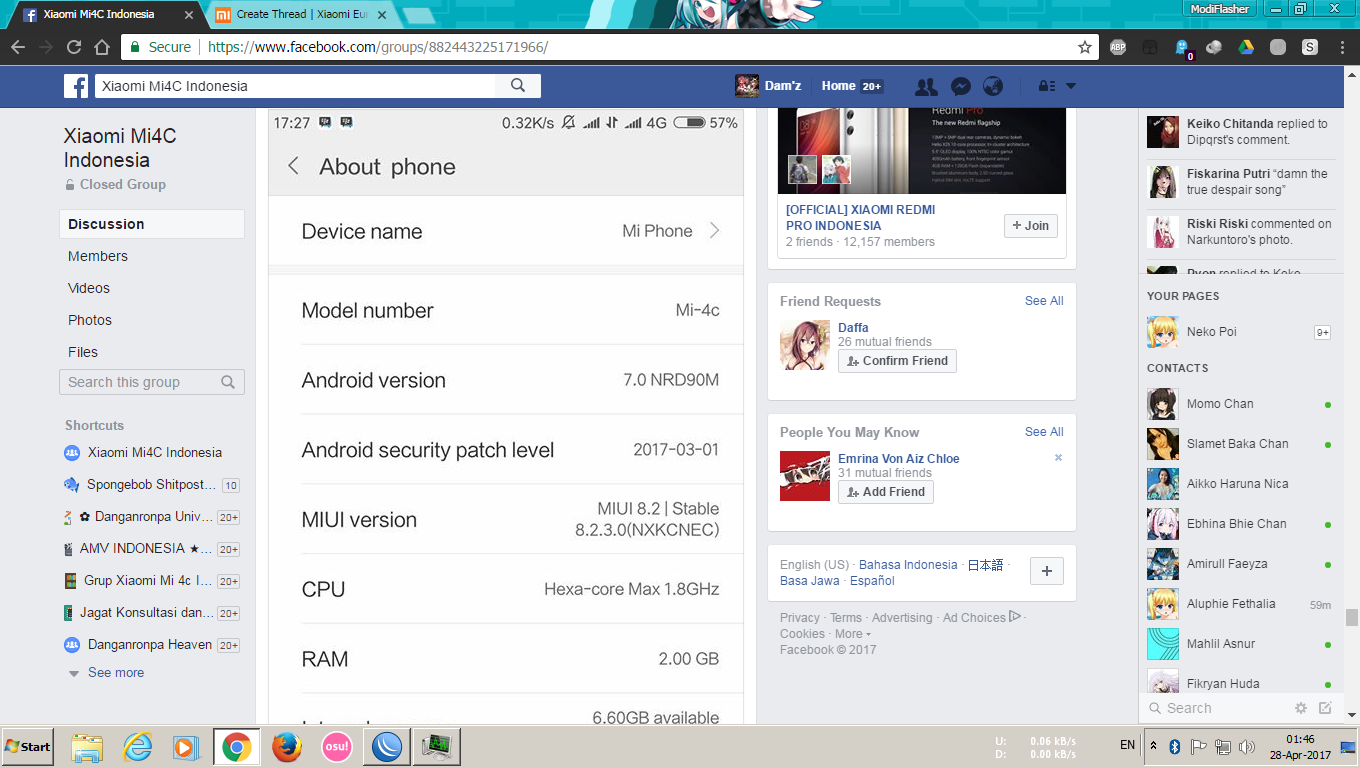Image resolution: width=1360 pixels, height=768 pixels.
Task: Open the Files section of the group
Action: 83,352
